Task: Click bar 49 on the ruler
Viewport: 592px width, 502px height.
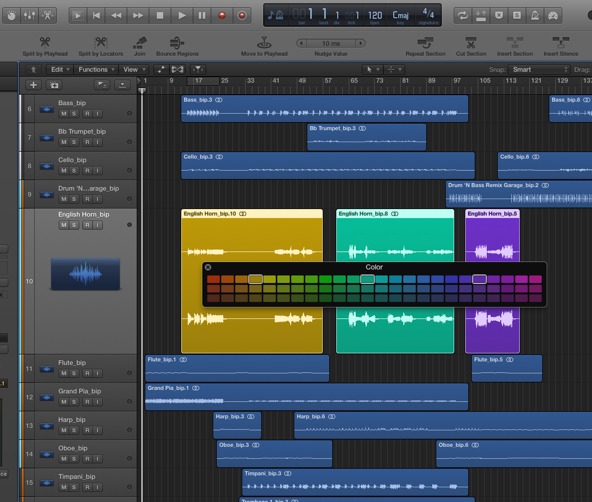Action: point(302,81)
